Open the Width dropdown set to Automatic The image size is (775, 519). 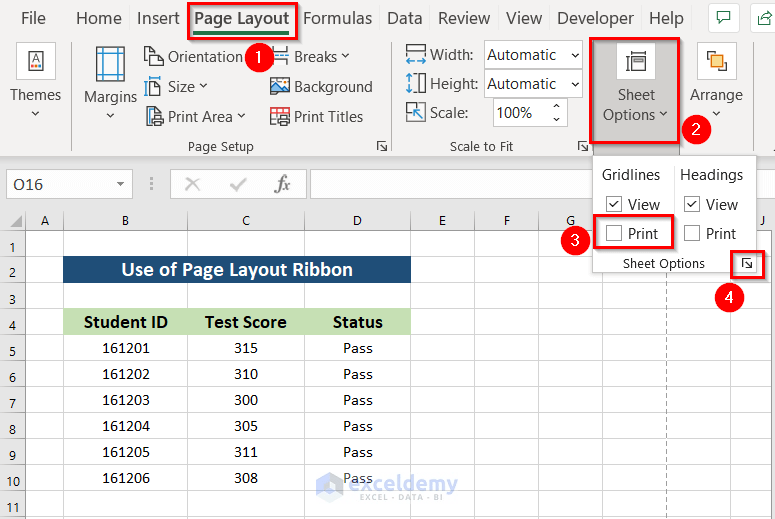[533, 55]
